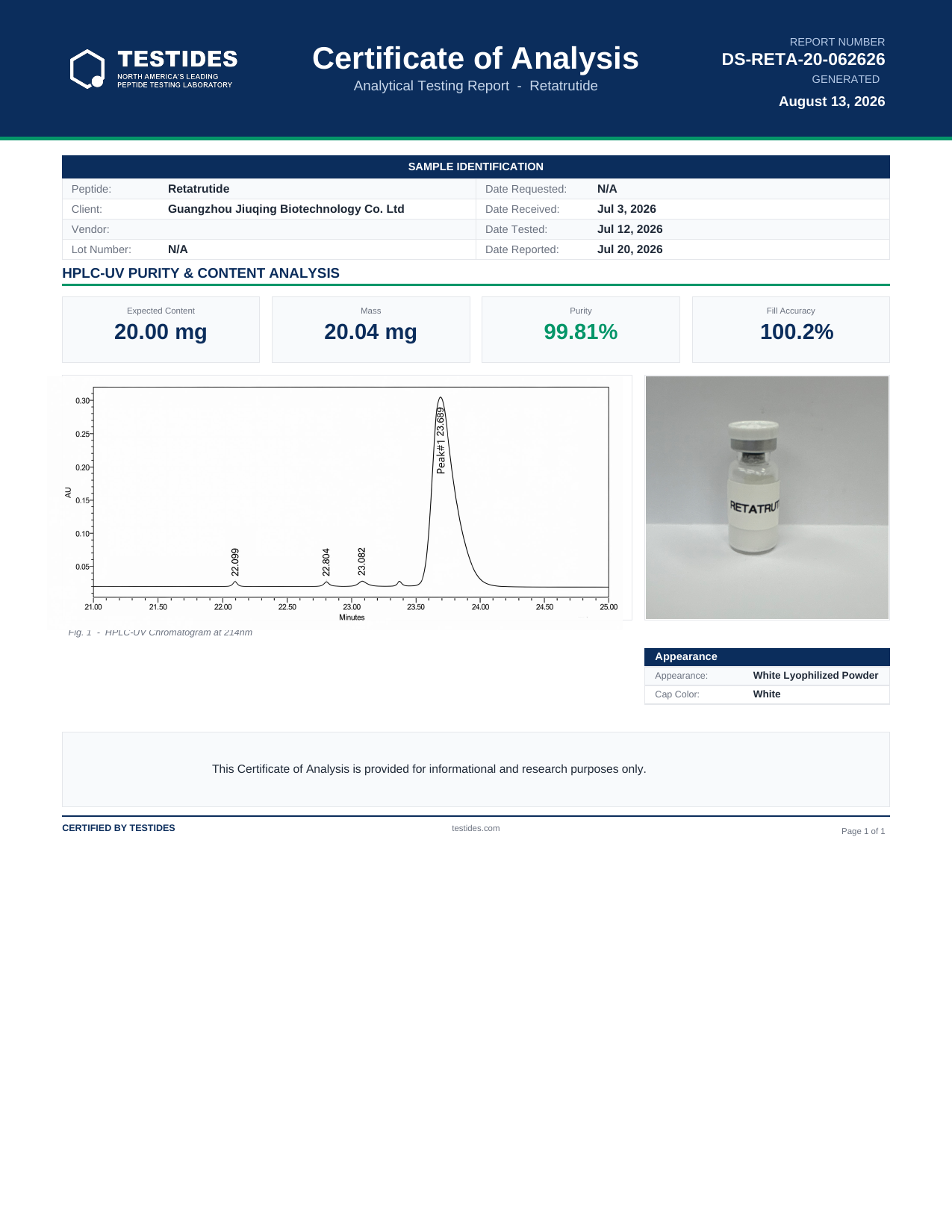Click the Date Requested N/A value
The height and width of the screenshot is (1232, 952).
coord(607,189)
